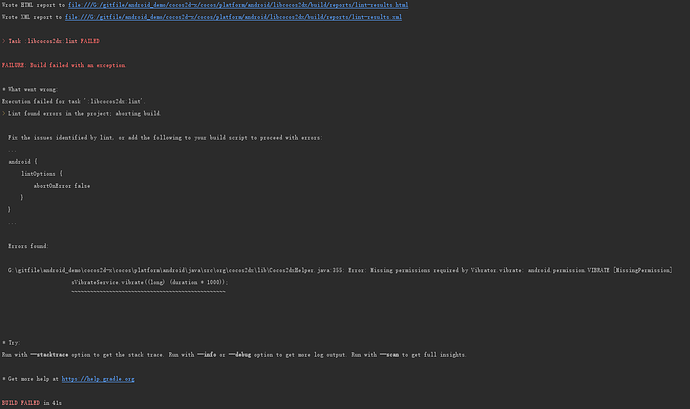Open the help.gradle.org link
690x409 pixels.
click(98, 380)
